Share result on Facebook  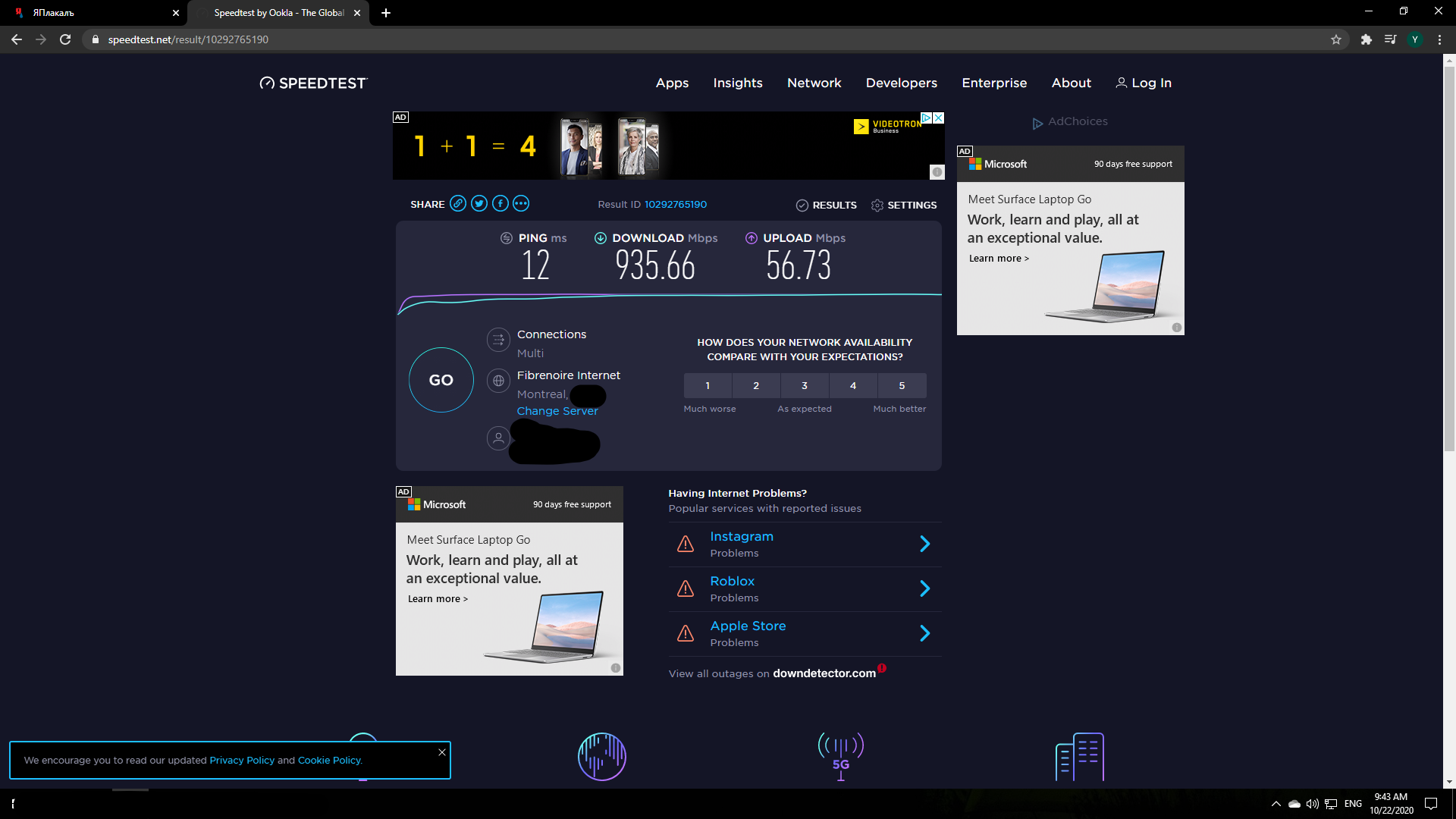click(500, 203)
